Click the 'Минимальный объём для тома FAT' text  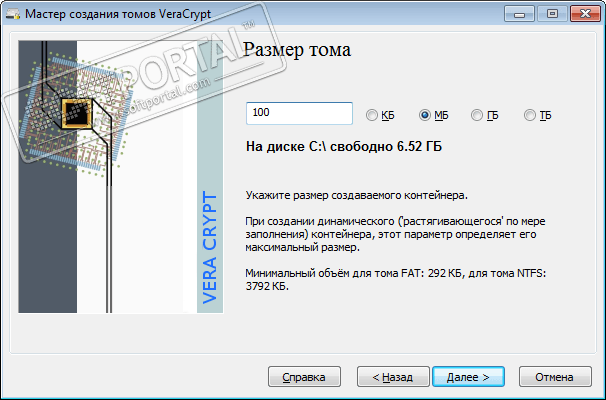coord(396,280)
